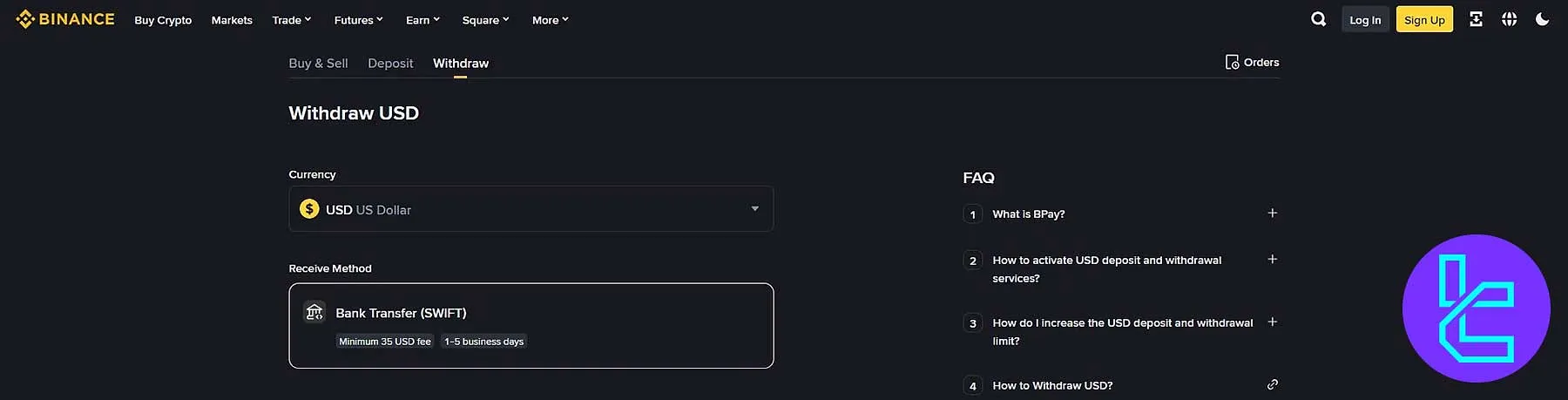Expand the USD activation FAQ item
The width and height of the screenshot is (1568, 400).
tap(1272, 260)
